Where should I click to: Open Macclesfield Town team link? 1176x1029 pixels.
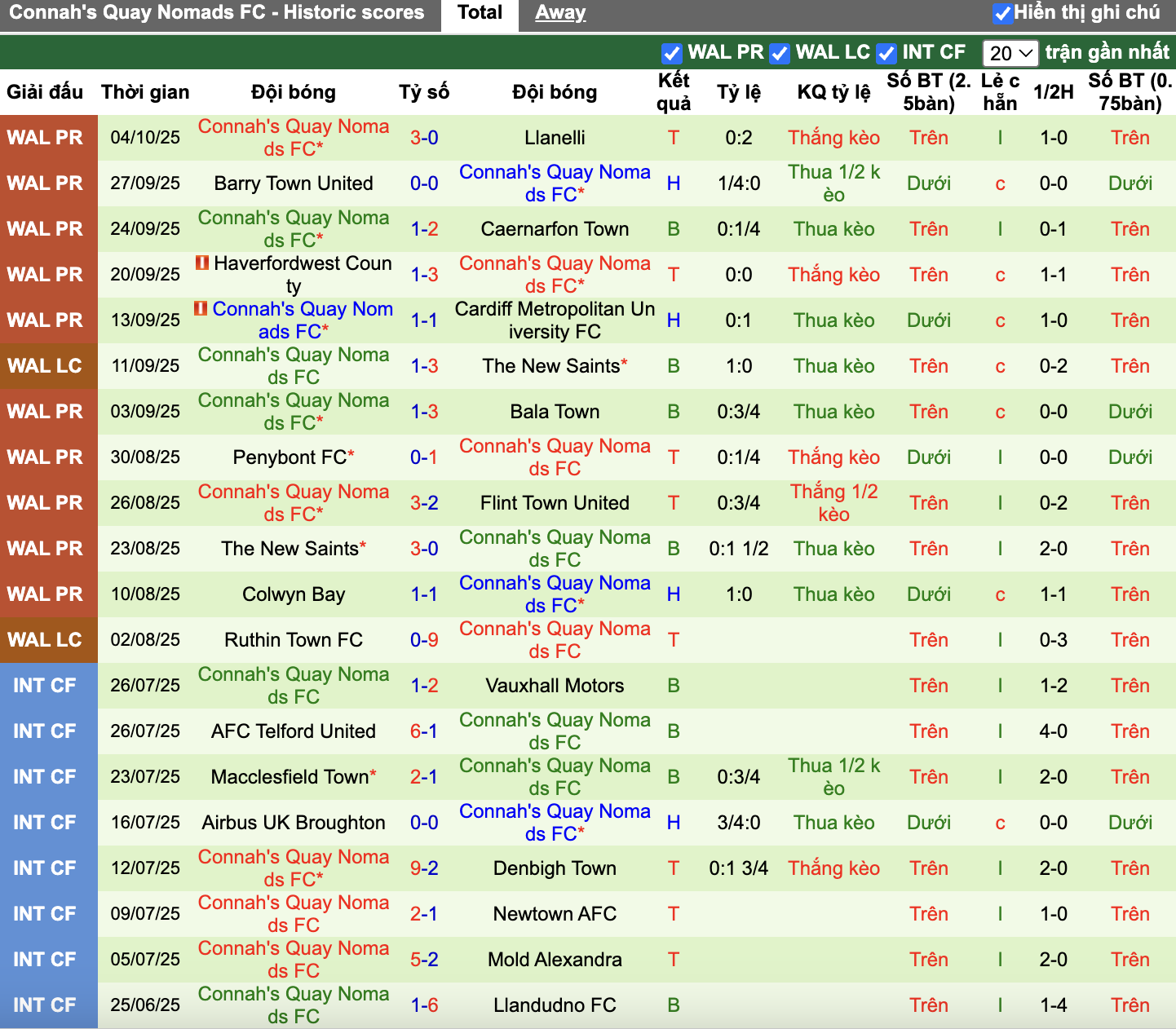(290, 777)
